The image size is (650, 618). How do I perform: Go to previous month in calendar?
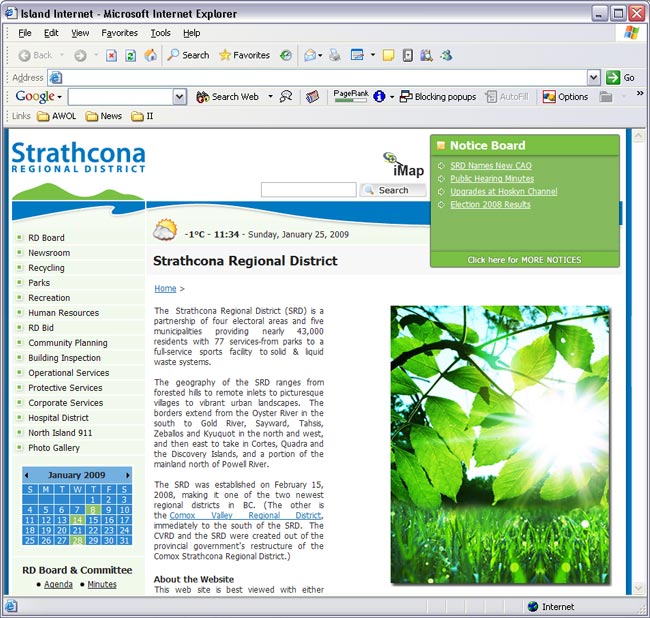(x=27, y=475)
